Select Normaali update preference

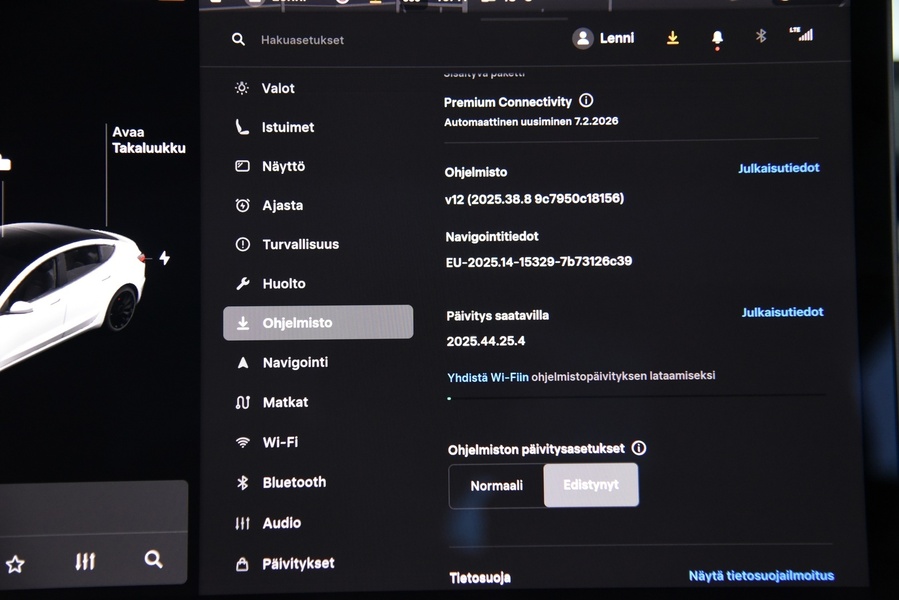point(497,486)
